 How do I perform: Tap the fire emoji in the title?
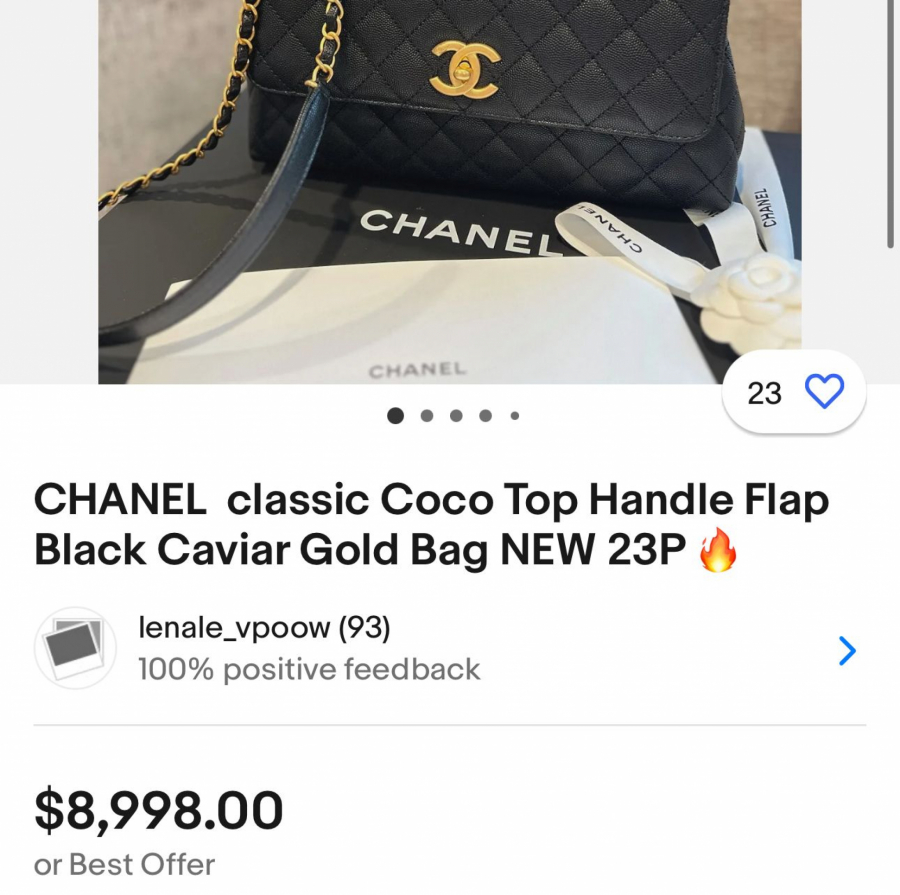coord(717,549)
